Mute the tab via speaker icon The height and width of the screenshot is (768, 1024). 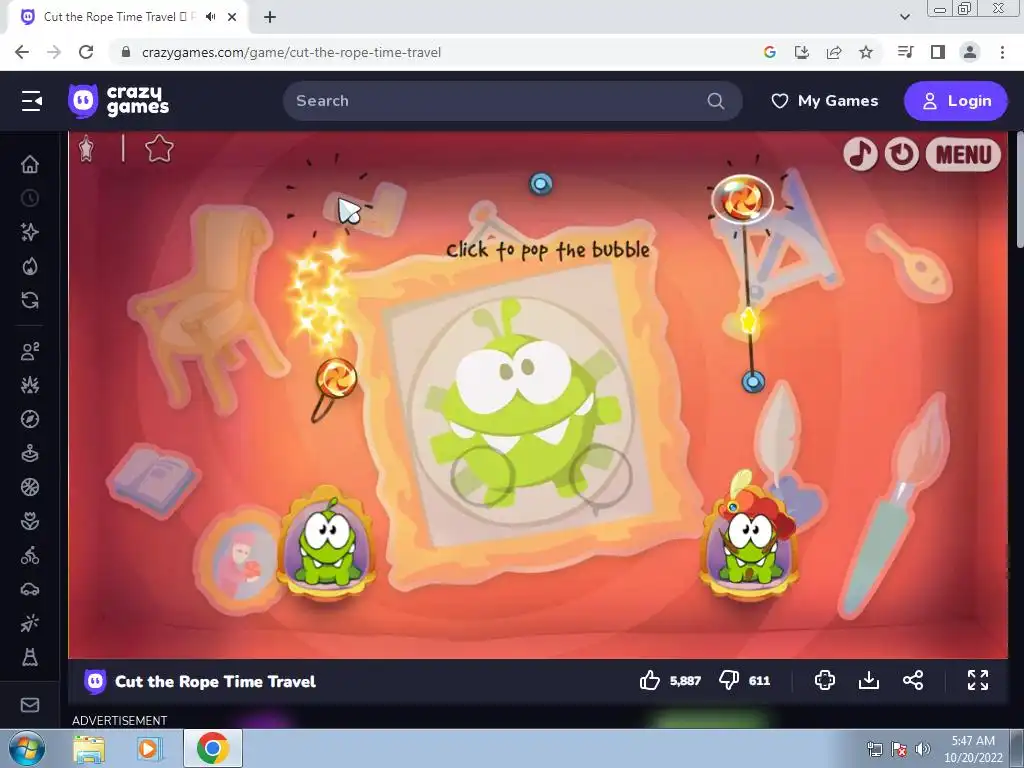[x=210, y=17]
